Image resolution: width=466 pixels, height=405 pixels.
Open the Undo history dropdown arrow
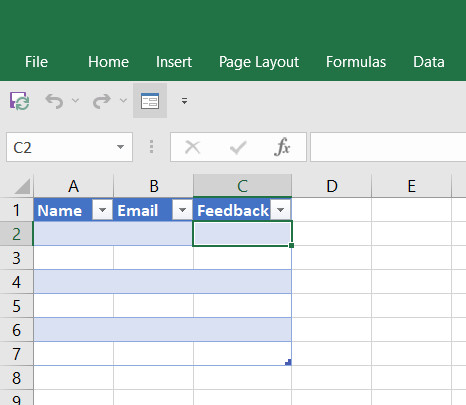75,100
